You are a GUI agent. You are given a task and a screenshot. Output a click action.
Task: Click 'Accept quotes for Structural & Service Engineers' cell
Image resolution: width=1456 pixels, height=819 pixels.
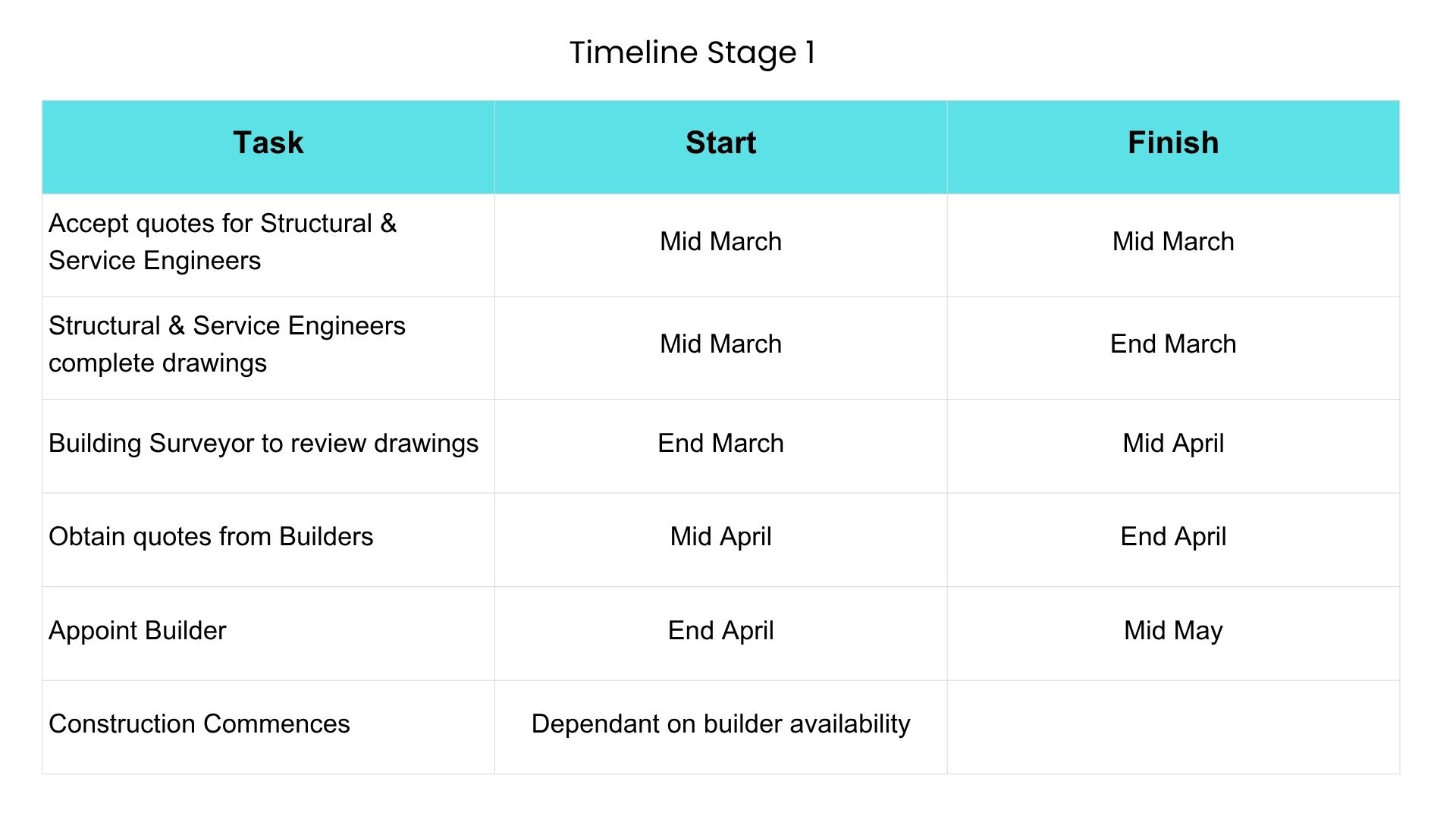pyautogui.click(x=223, y=242)
